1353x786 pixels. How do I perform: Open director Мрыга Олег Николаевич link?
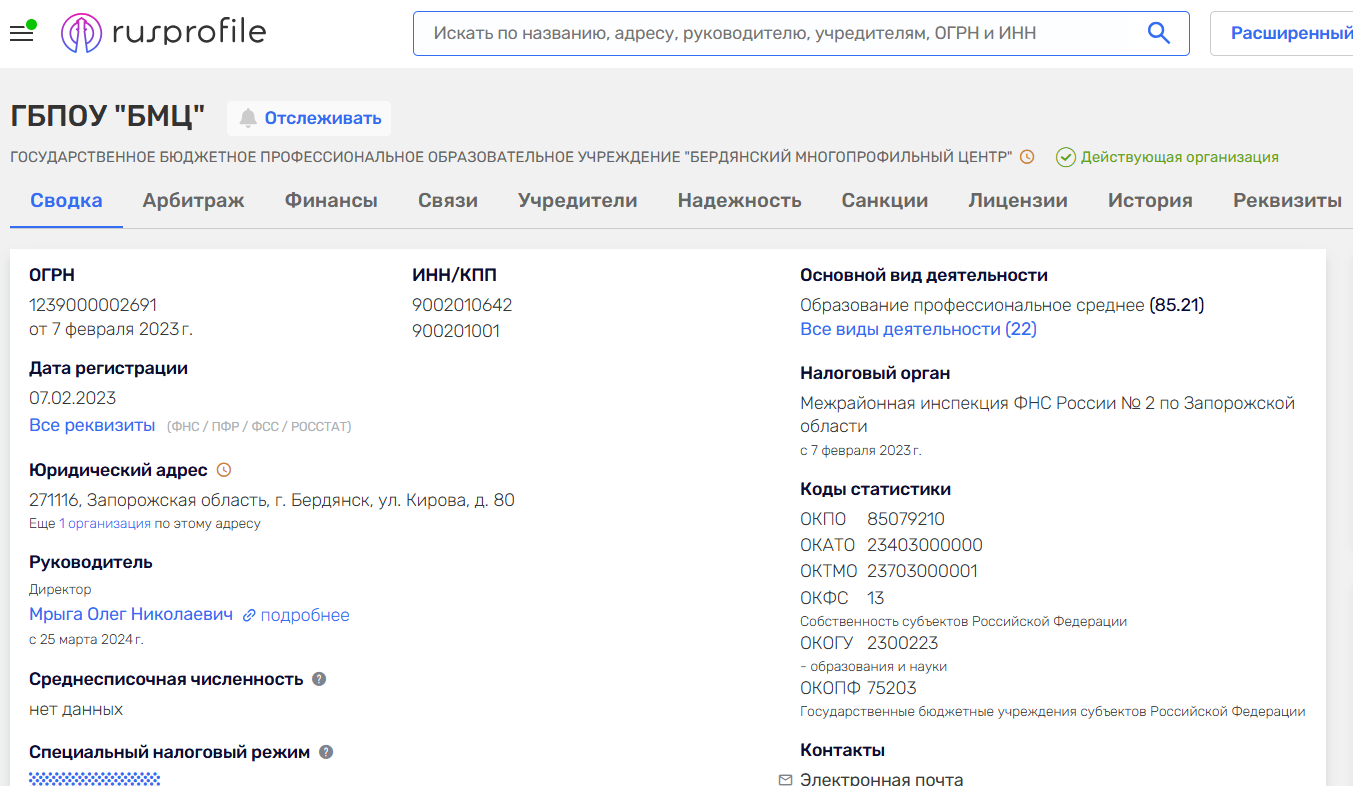point(131,614)
